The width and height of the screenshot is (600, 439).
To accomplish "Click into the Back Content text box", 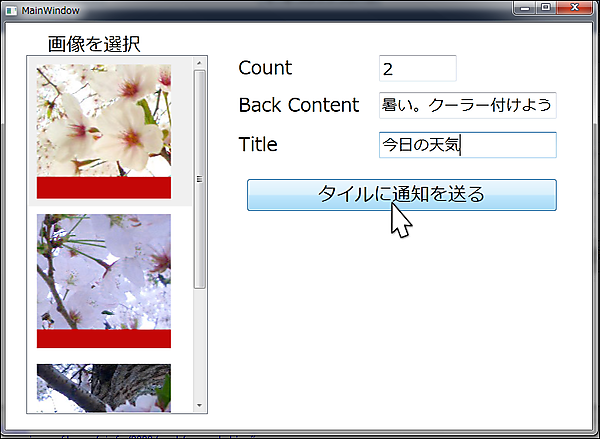I will pyautogui.click(x=468, y=105).
